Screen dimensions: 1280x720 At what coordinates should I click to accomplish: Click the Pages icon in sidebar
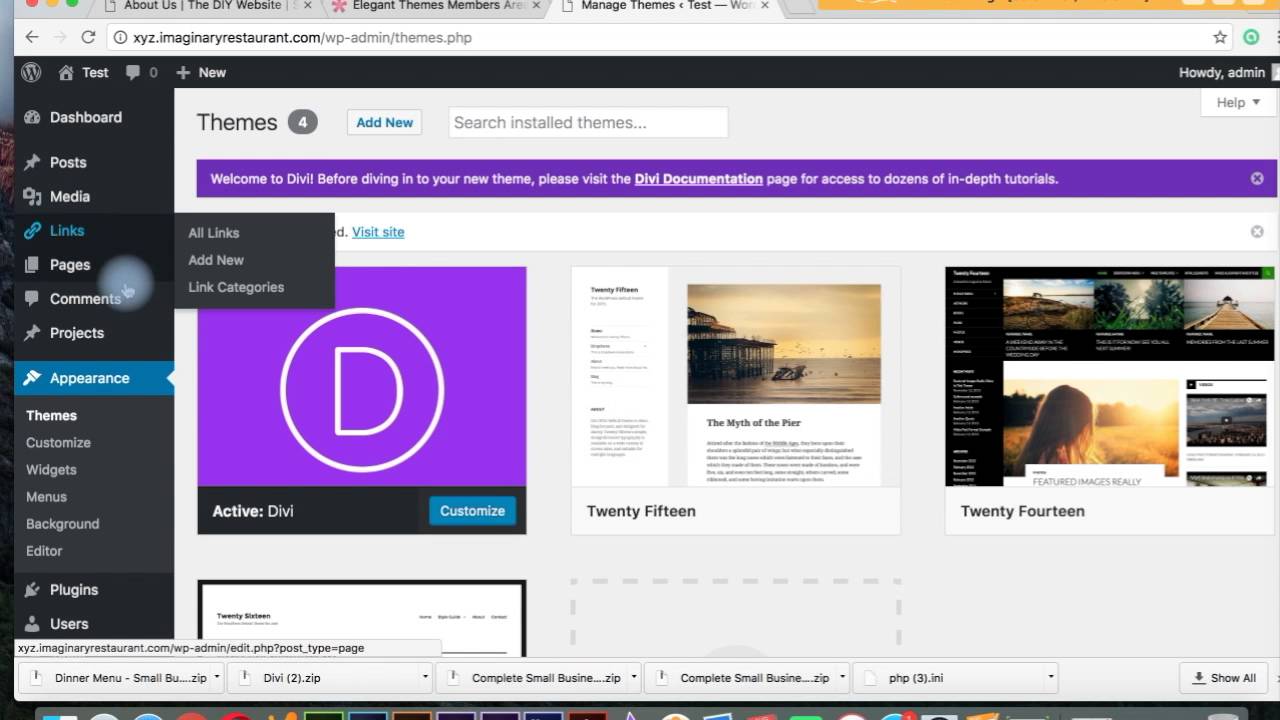pyautogui.click(x=32, y=264)
